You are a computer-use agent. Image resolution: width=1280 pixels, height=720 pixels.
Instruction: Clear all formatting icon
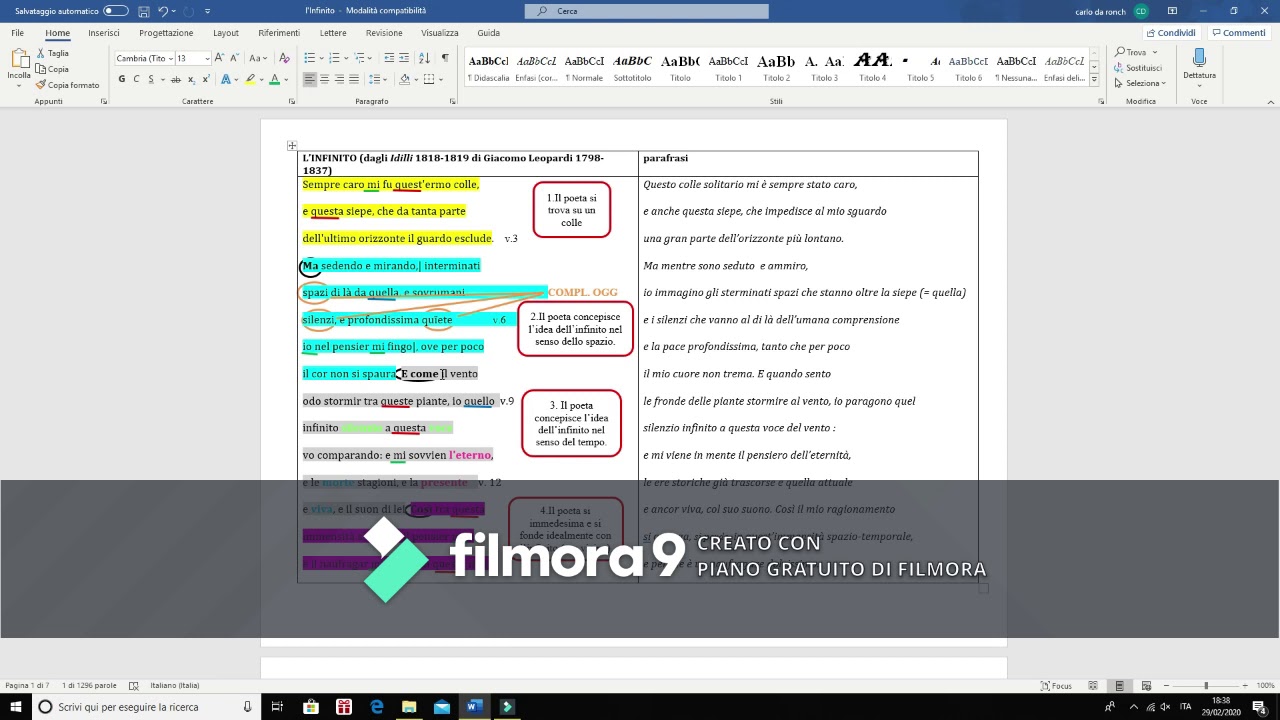point(284,58)
